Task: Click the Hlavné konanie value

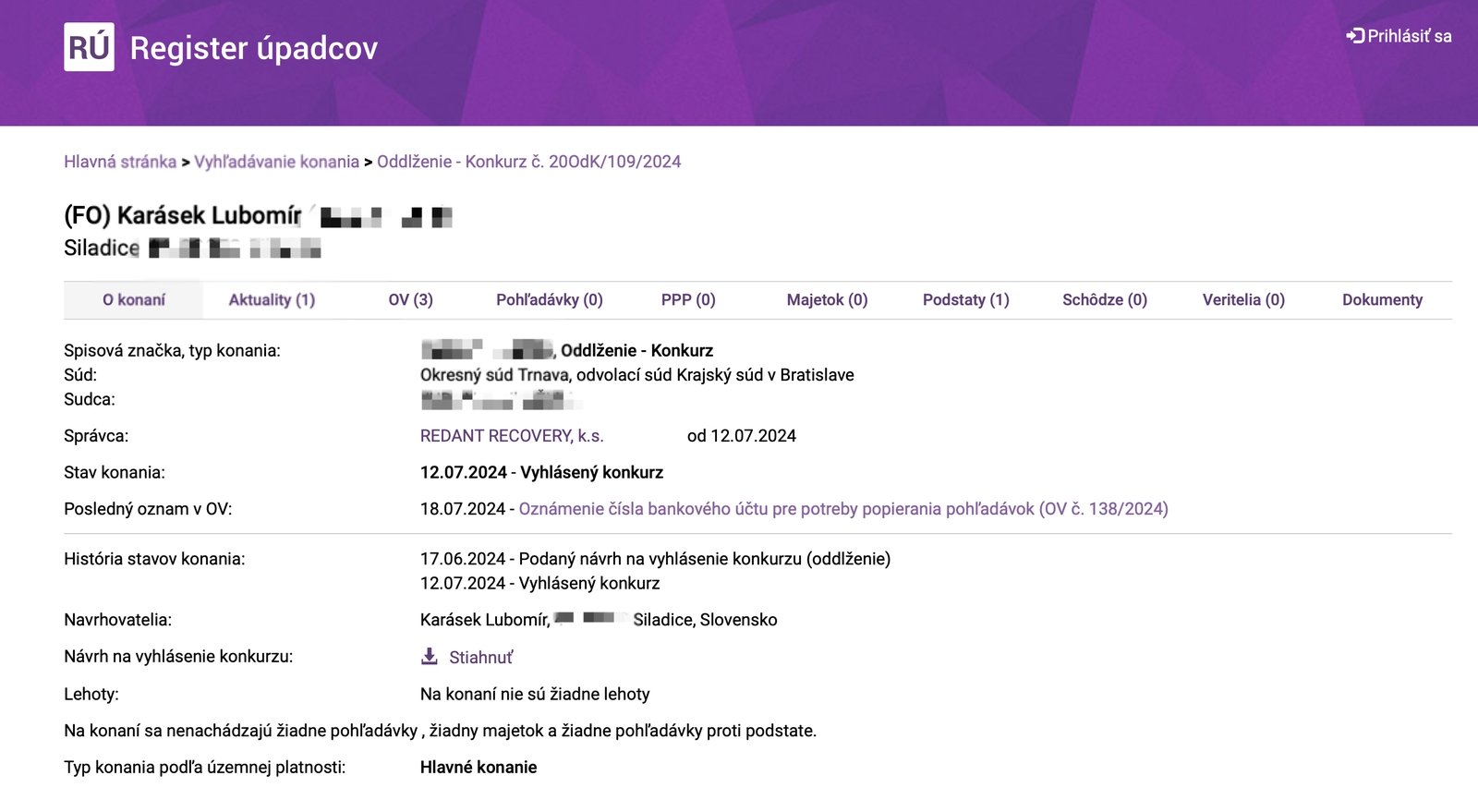Action: pos(479,768)
